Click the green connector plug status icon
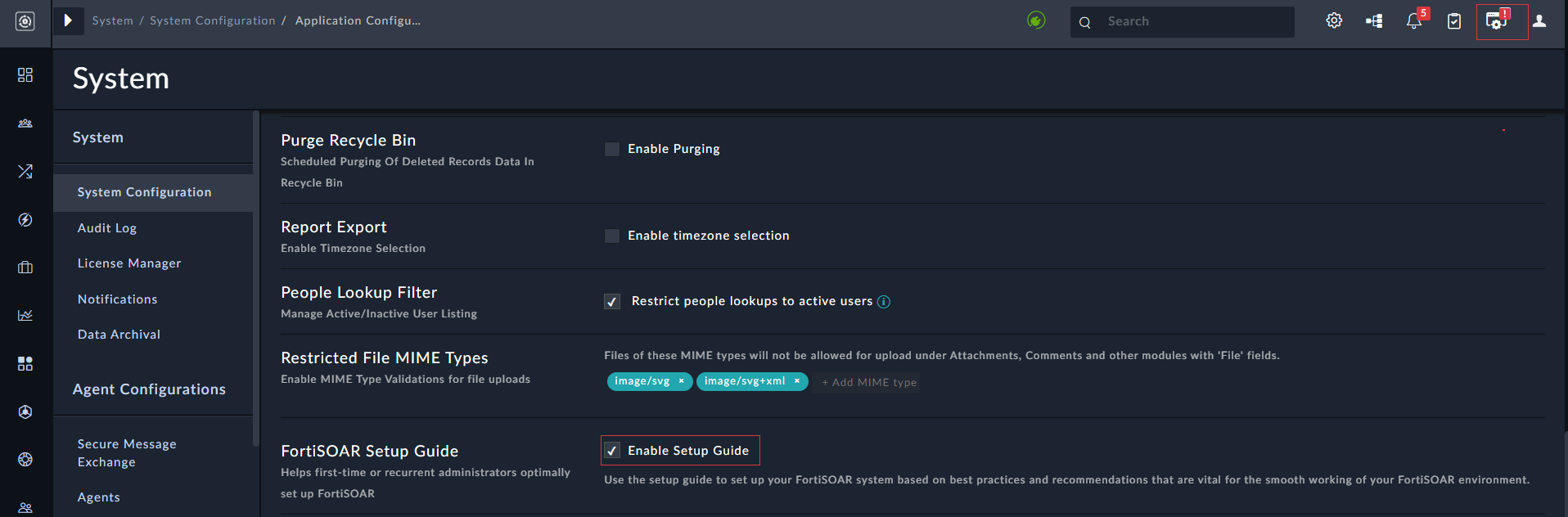This screenshot has width=1568, height=517. pyautogui.click(x=1036, y=20)
